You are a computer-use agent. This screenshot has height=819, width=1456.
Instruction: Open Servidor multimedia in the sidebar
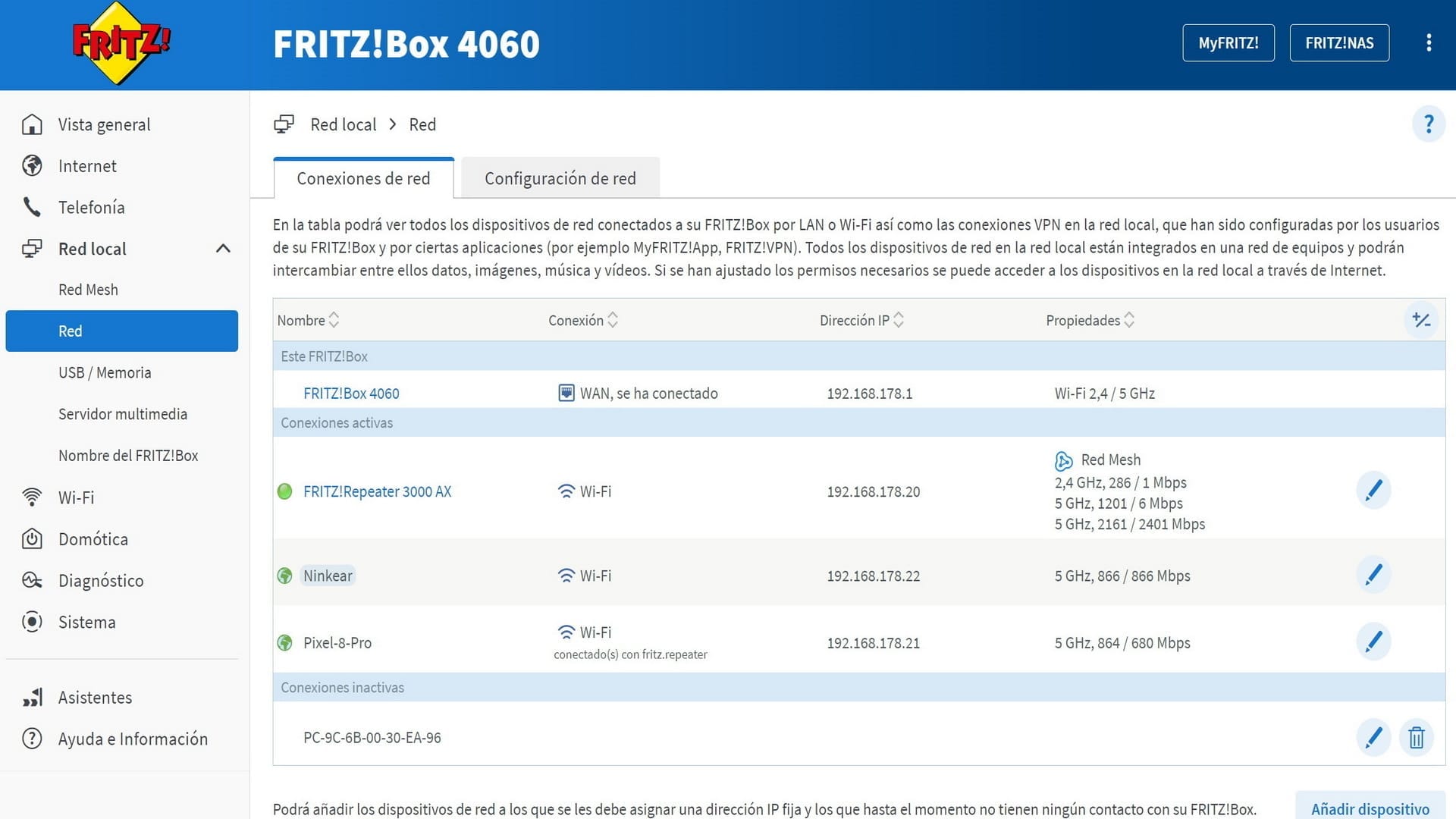click(121, 414)
